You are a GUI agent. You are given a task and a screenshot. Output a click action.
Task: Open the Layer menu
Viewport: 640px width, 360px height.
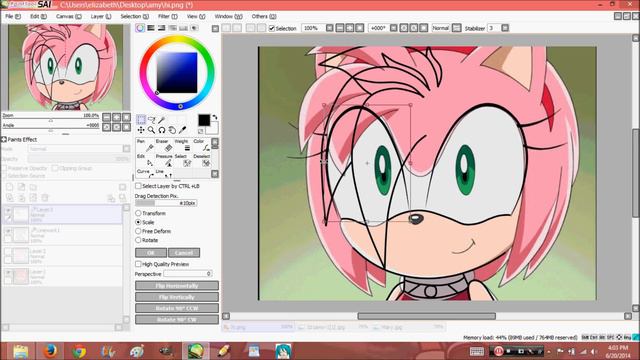pos(100,16)
